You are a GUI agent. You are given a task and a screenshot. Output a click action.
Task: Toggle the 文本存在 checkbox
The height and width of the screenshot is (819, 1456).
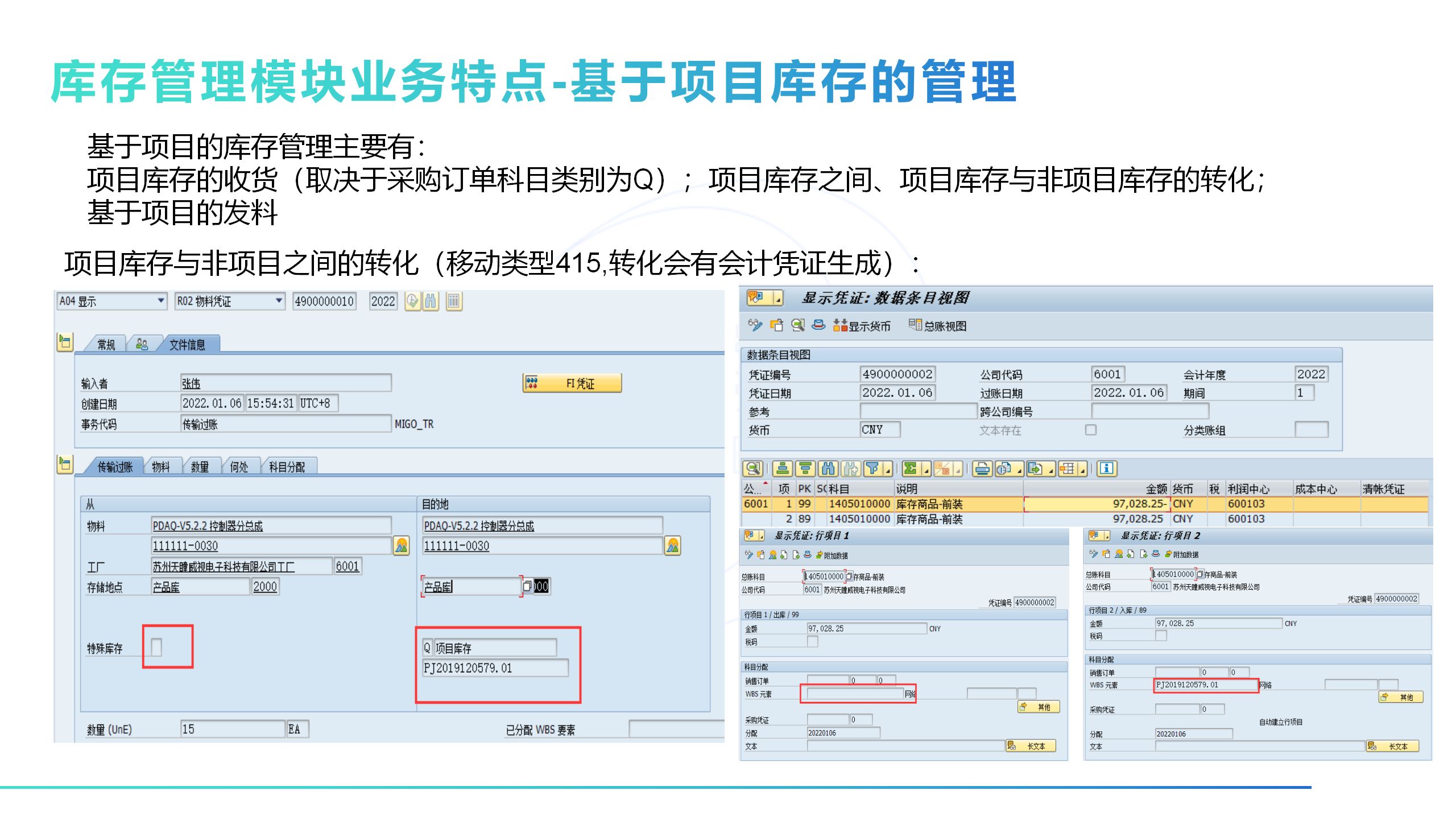coord(1090,430)
